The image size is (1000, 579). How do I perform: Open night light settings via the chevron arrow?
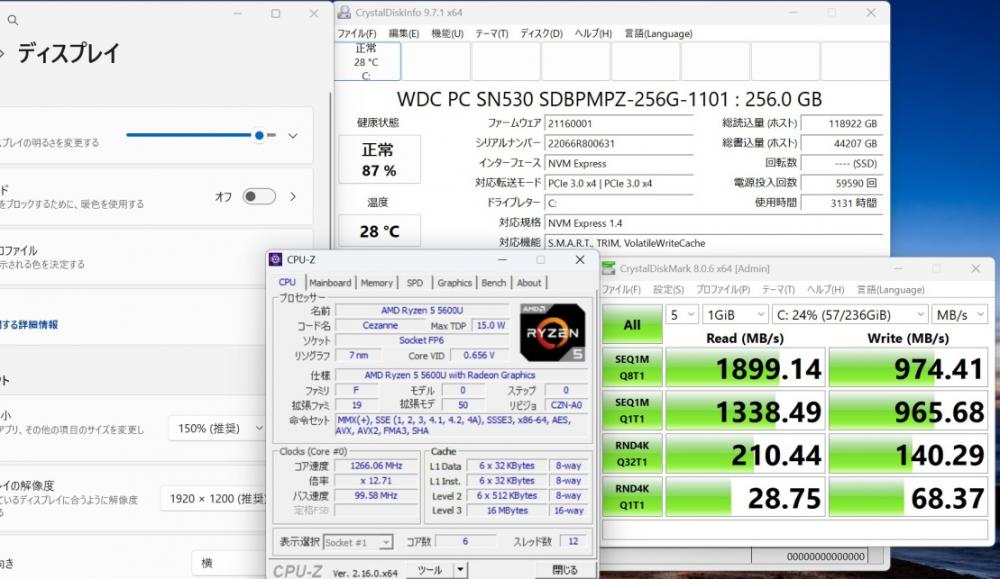pos(293,196)
